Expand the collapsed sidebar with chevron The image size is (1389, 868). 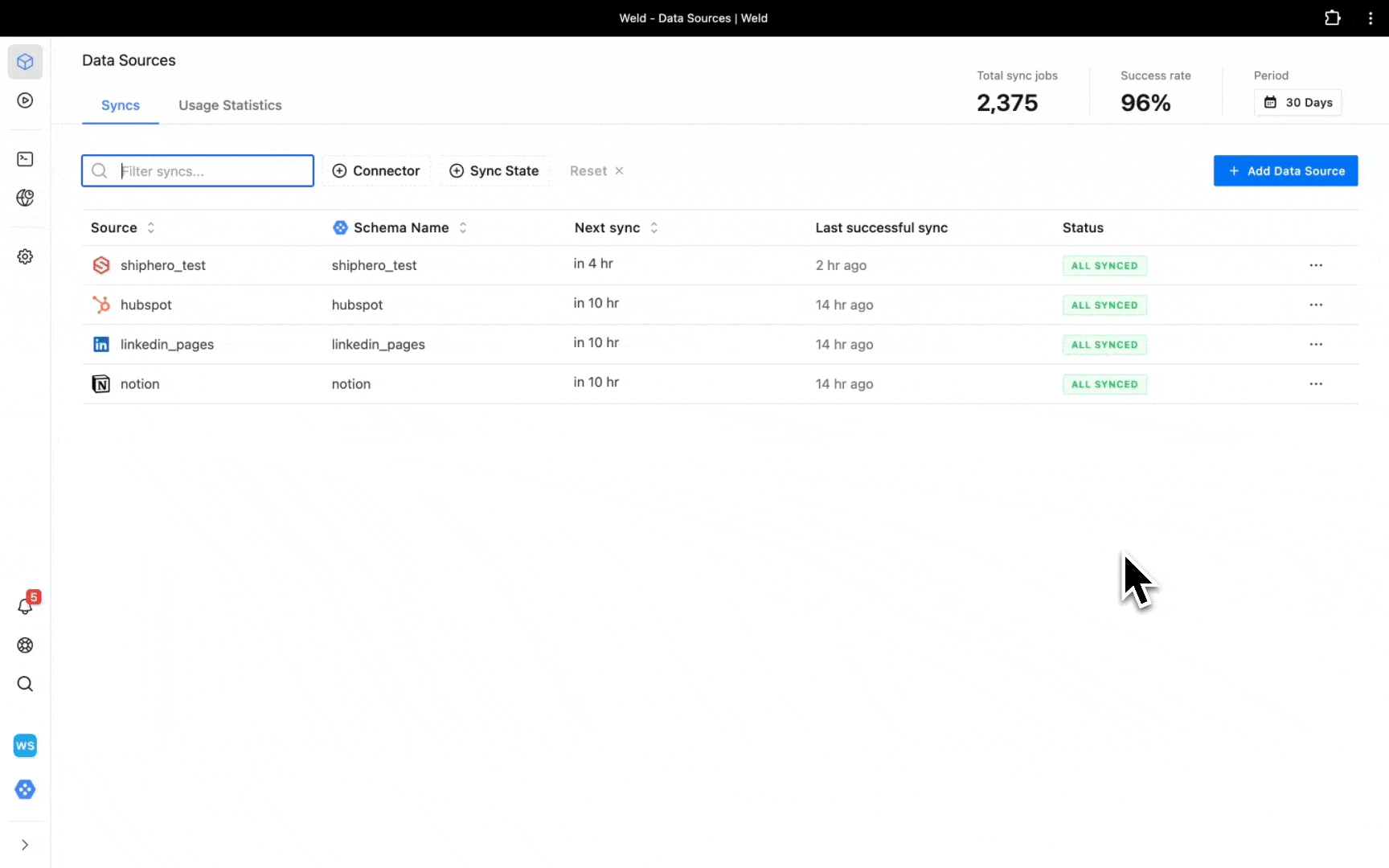click(x=25, y=845)
